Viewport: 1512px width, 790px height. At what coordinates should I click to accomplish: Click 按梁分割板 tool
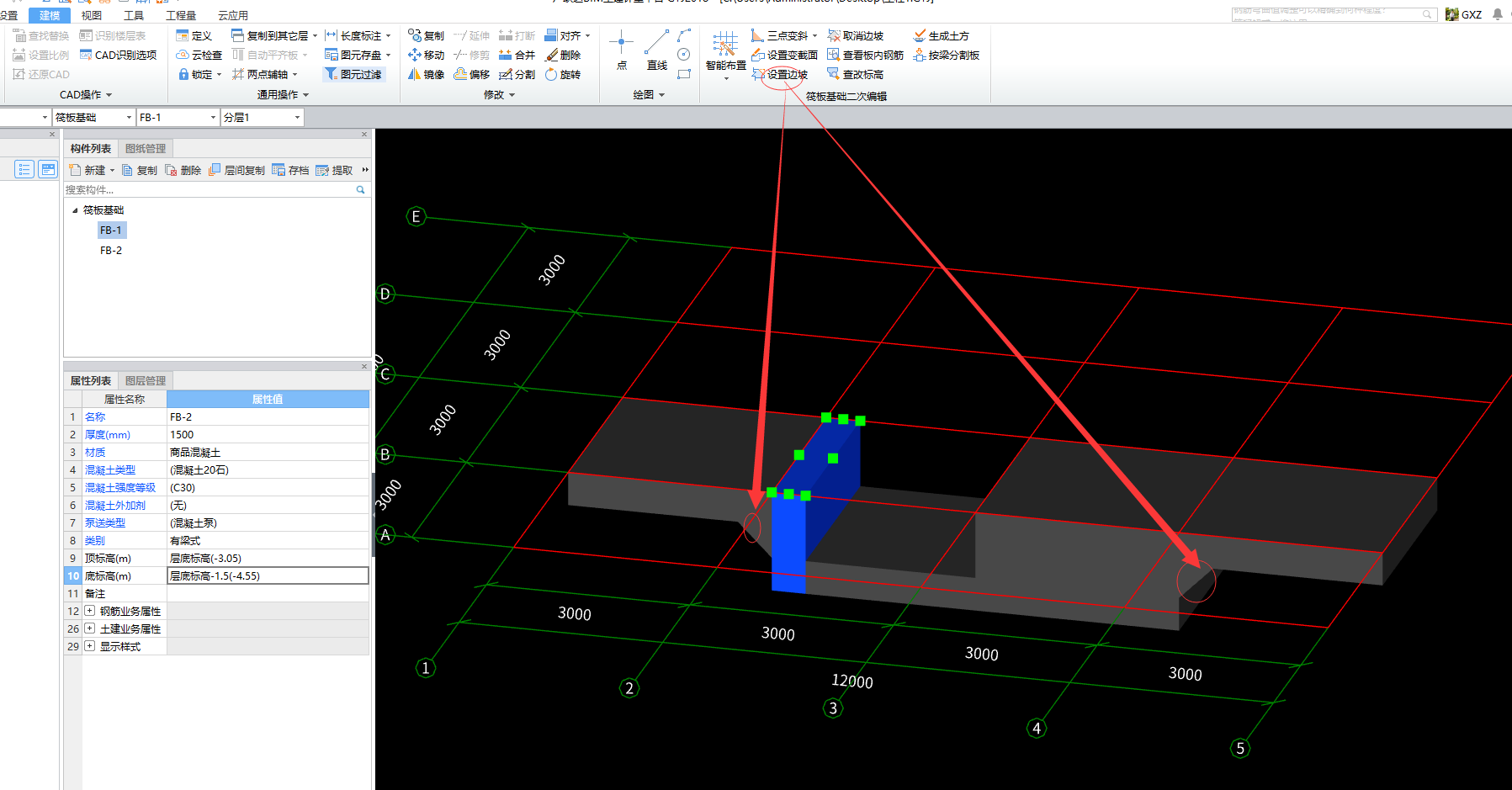coord(946,55)
